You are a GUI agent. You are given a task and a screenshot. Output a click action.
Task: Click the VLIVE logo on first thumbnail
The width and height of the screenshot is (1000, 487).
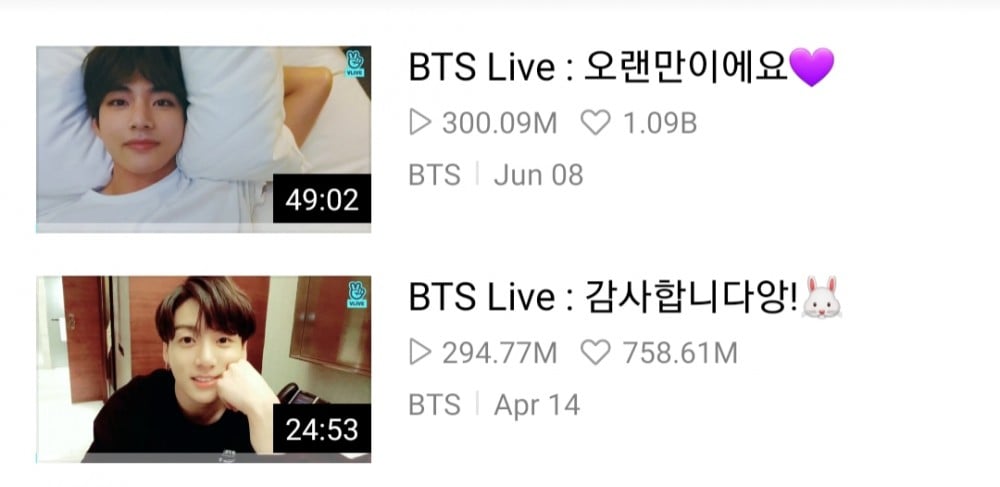(355, 64)
